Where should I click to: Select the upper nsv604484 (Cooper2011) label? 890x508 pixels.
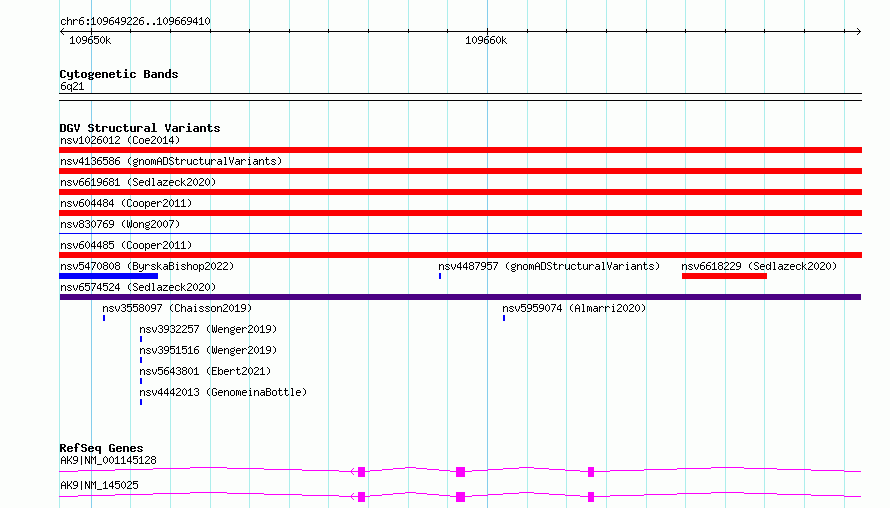pos(126,203)
